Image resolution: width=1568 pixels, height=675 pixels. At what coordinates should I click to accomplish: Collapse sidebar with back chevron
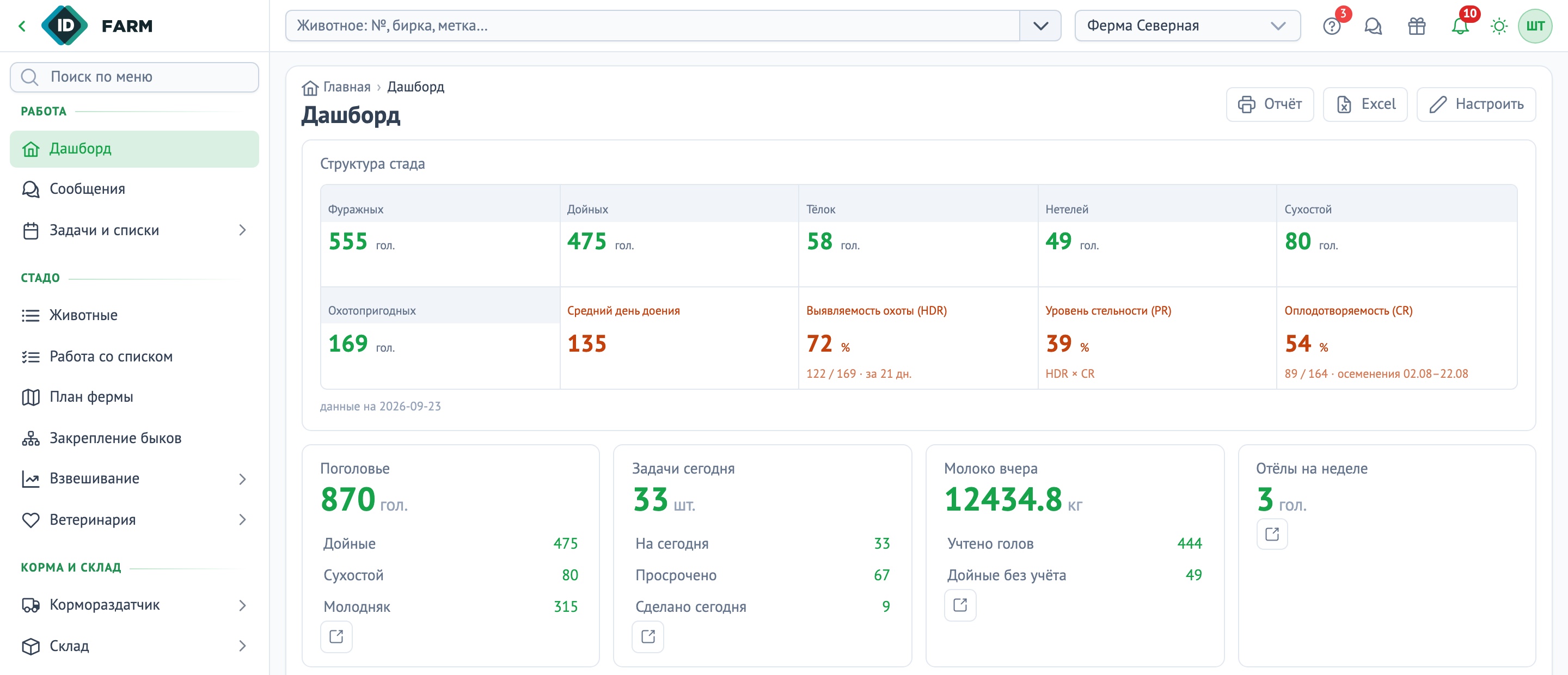[x=22, y=26]
